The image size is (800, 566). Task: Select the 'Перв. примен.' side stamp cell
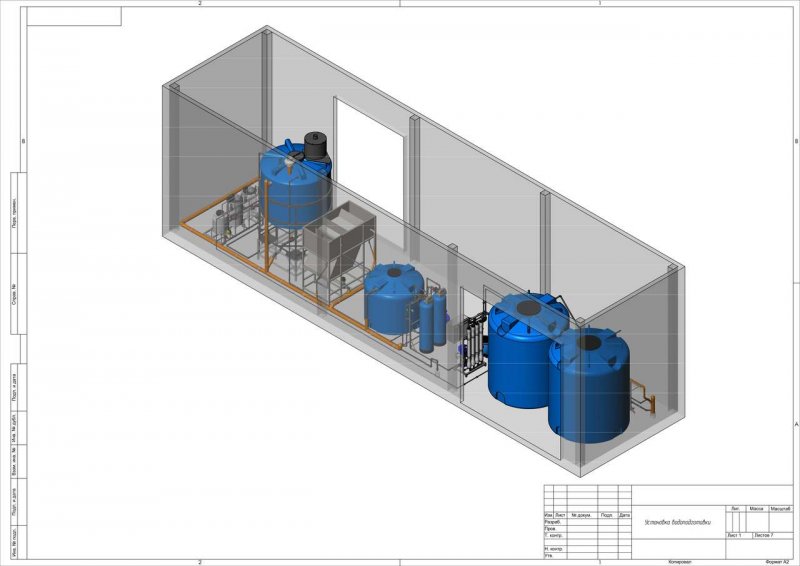14,213
